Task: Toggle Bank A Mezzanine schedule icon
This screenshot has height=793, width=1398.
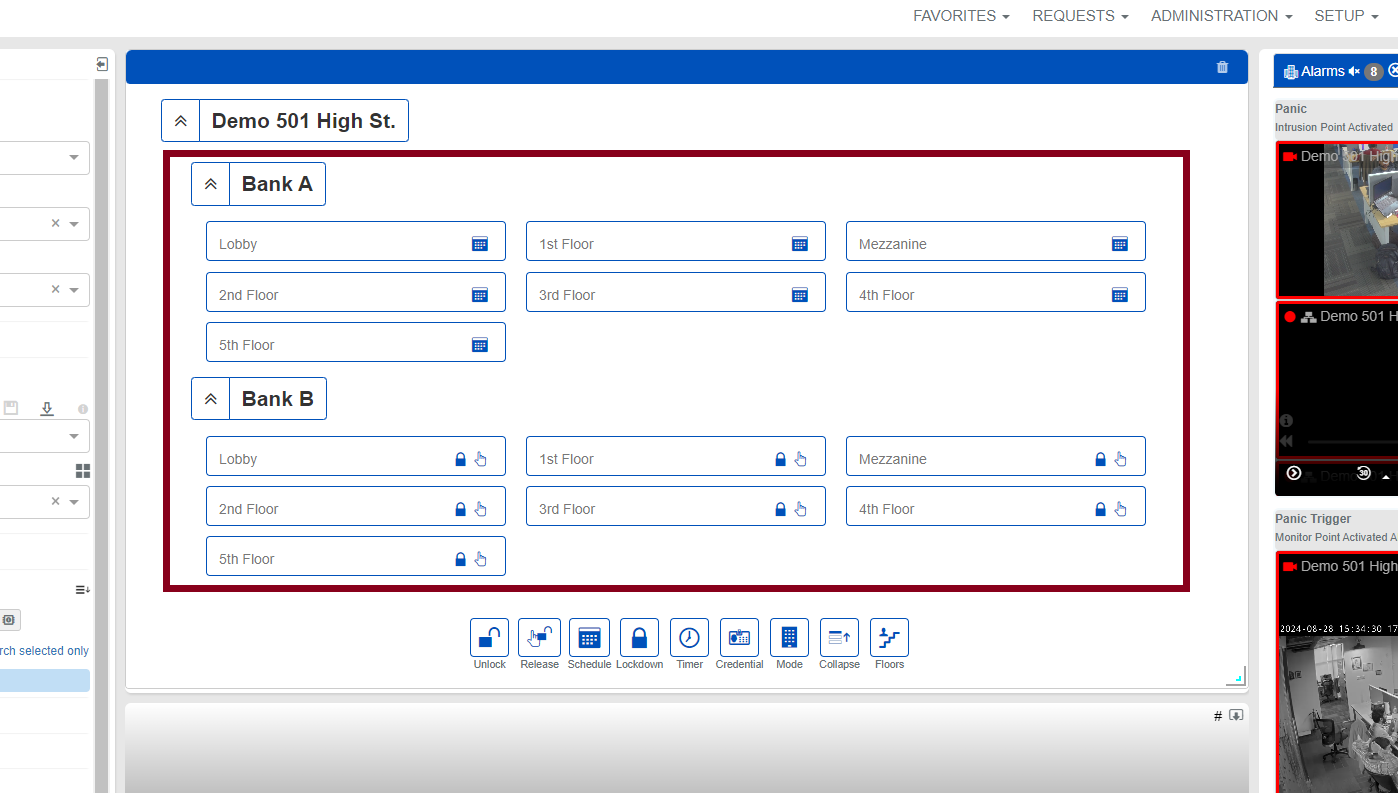Action: point(1119,244)
